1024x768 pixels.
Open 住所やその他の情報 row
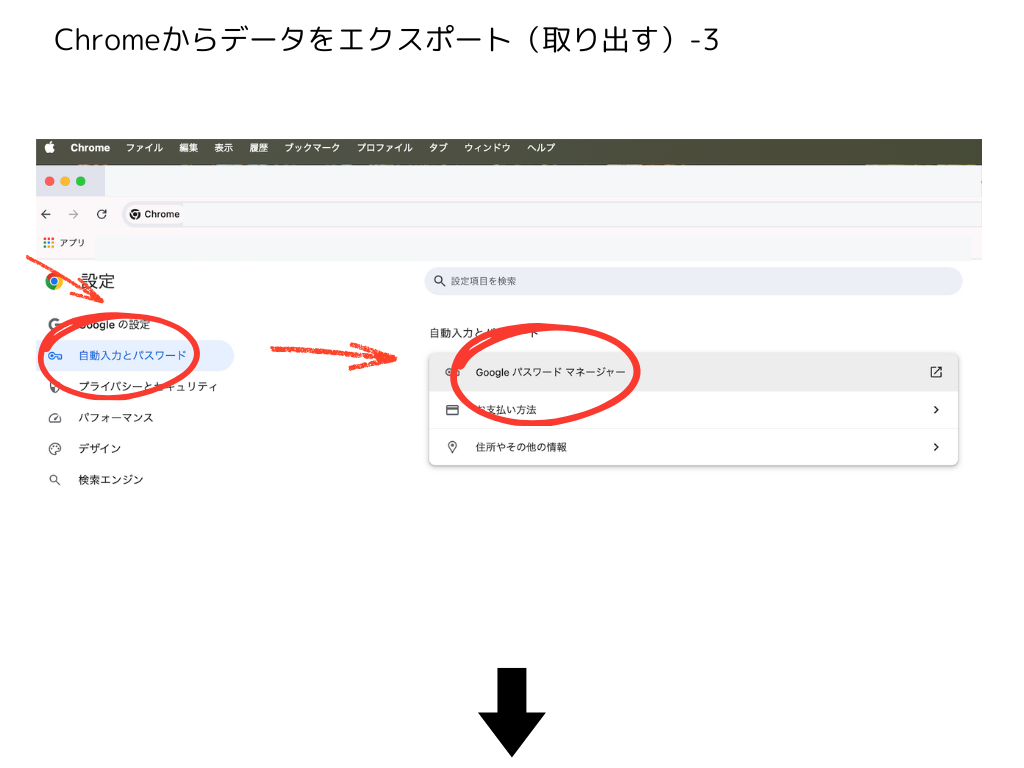click(693, 447)
